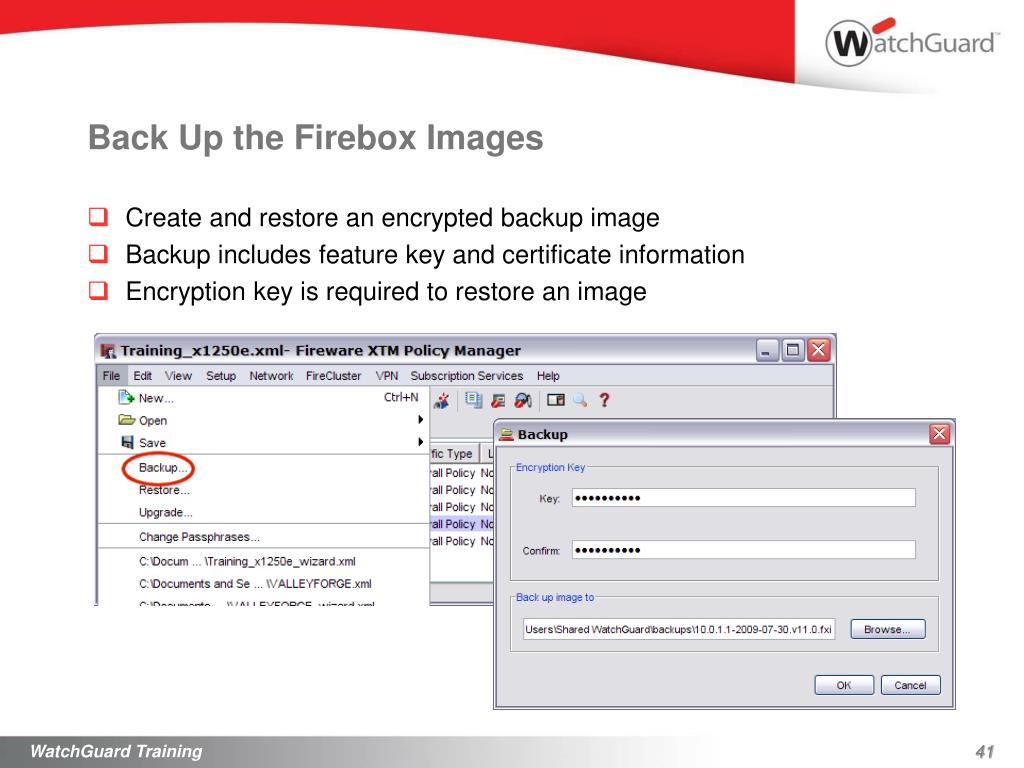Choose New... in the File menu
This screenshot has width=1024, height=768.
[x=263, y=398]
